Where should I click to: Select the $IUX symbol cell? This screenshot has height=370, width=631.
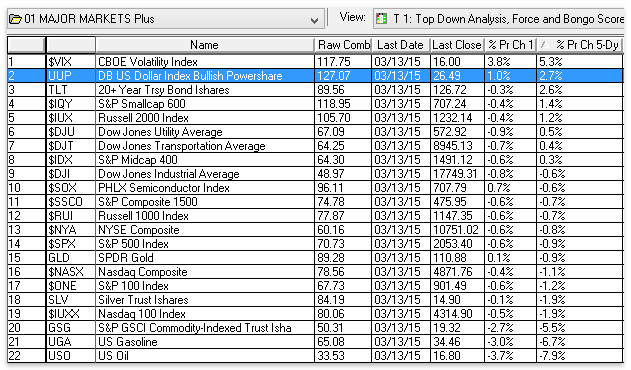[x=71, y=118]
